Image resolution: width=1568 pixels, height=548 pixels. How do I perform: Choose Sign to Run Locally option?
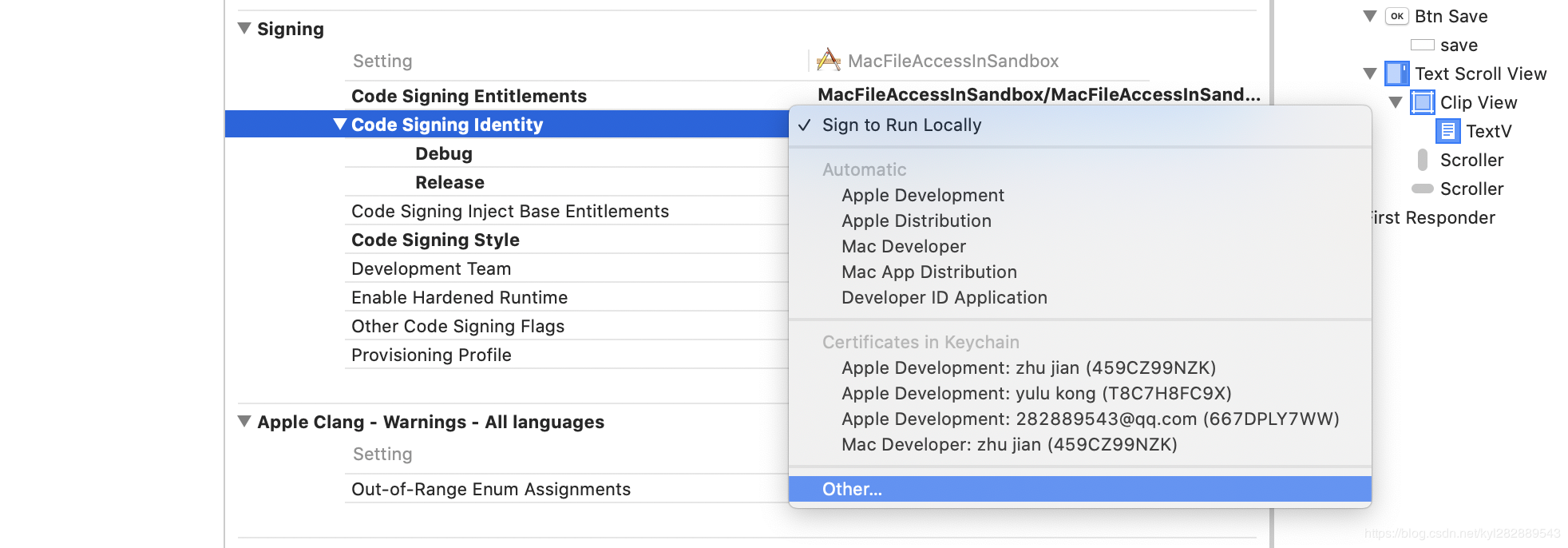point(901,125)
